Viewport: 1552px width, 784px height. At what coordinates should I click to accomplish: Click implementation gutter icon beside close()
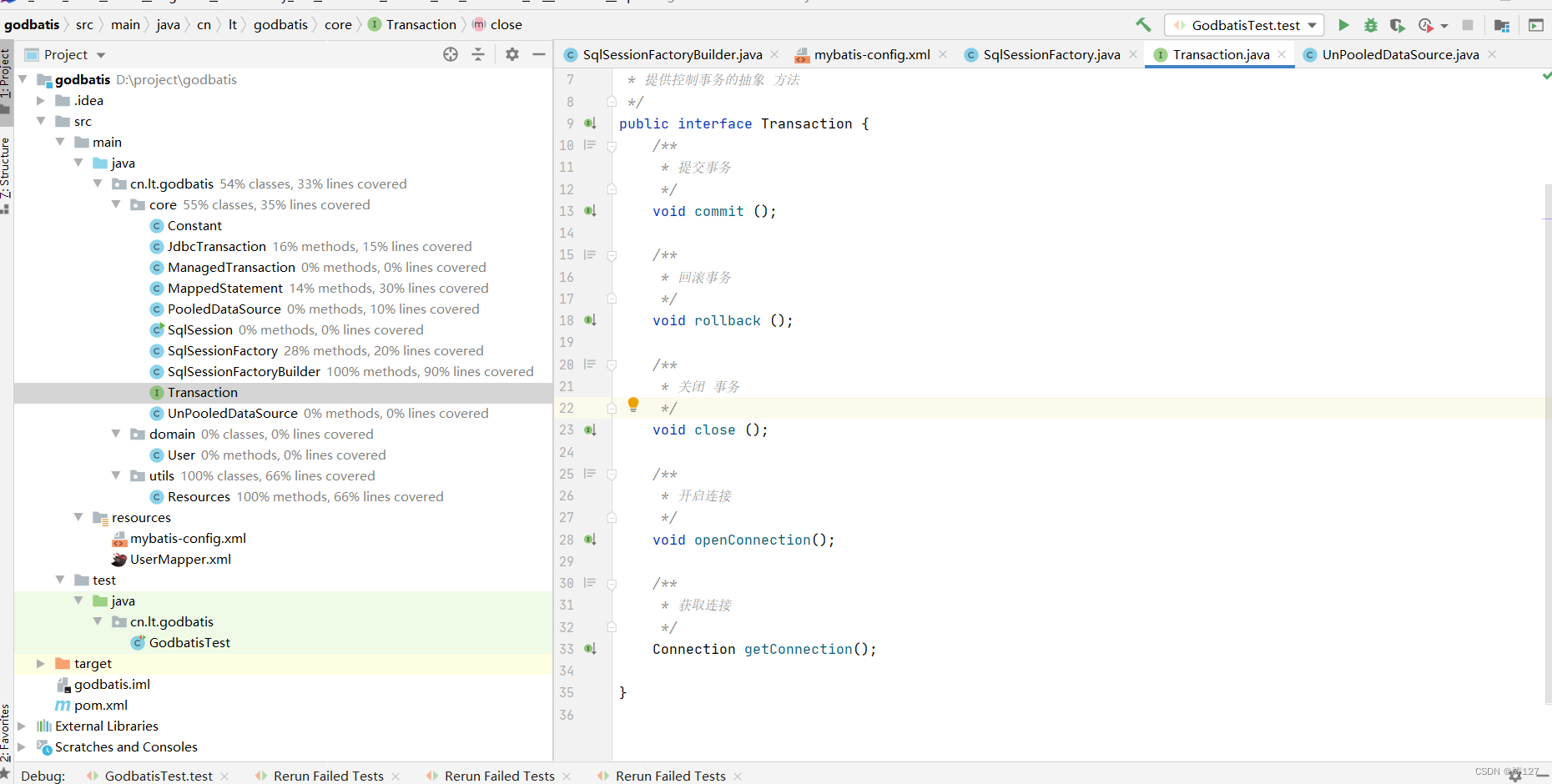(590, 430)
